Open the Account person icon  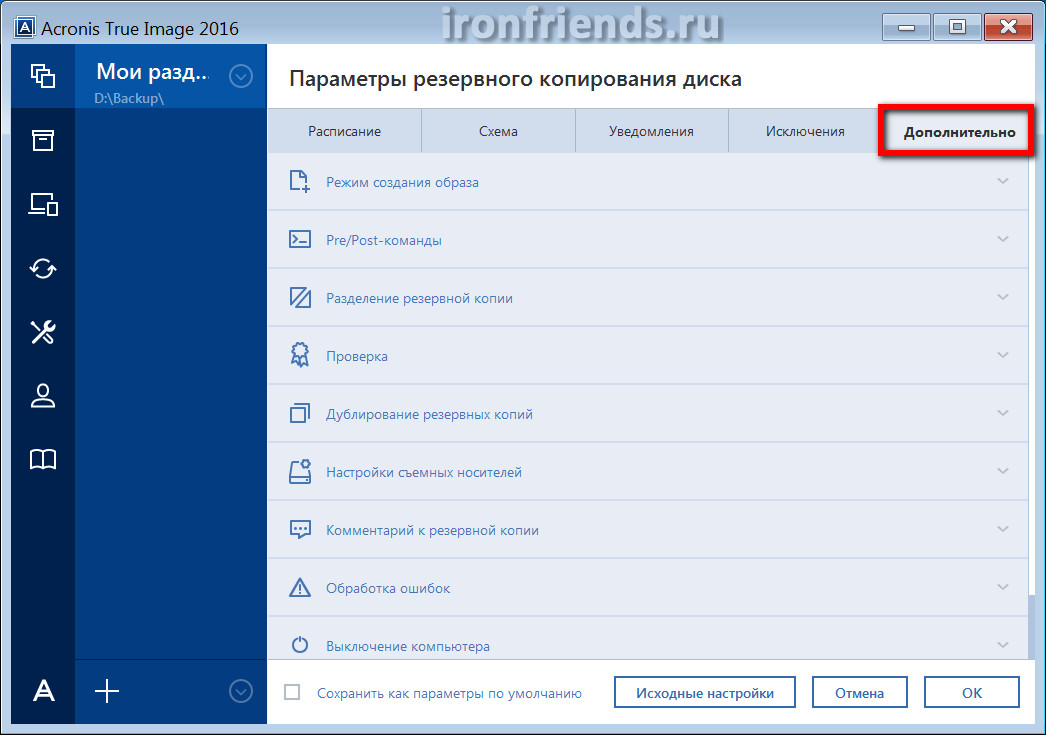tap(42, 396)
